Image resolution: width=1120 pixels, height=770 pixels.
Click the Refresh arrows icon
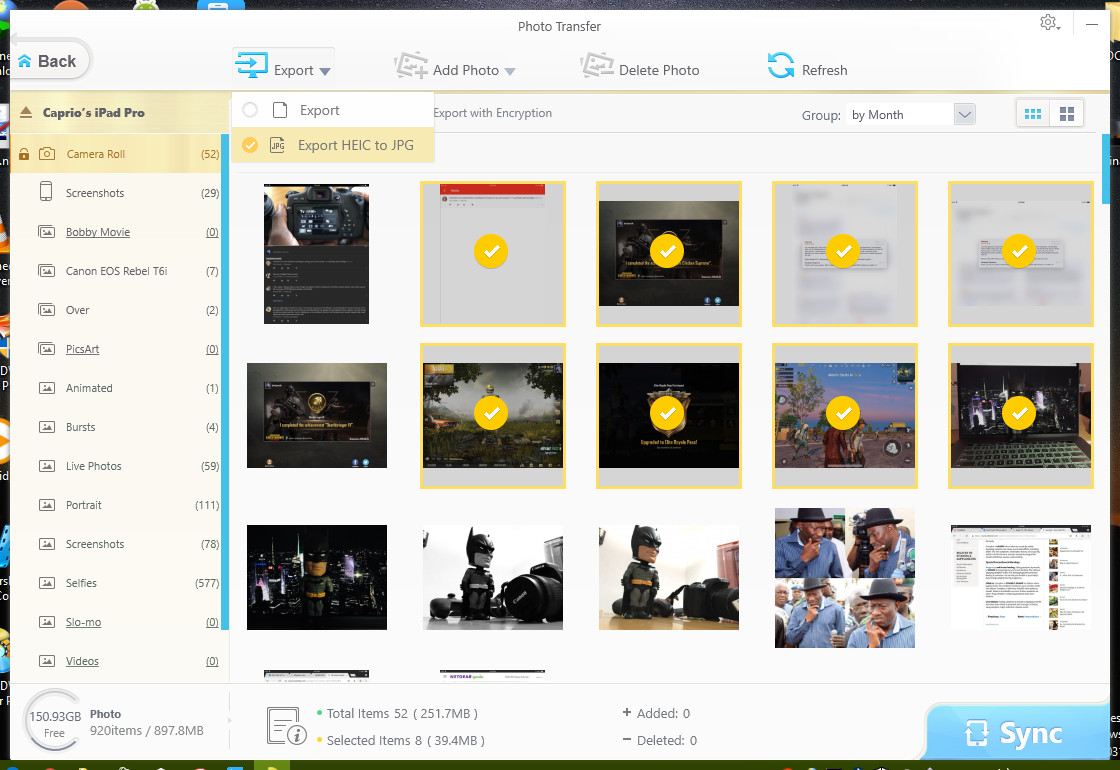point(781,66)
